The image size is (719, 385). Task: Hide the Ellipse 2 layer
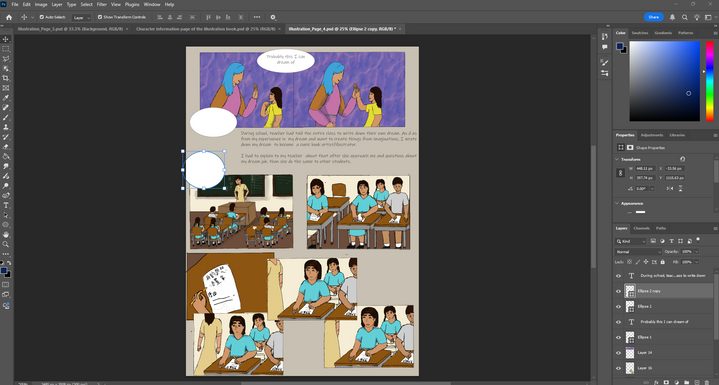pos(618,307)
